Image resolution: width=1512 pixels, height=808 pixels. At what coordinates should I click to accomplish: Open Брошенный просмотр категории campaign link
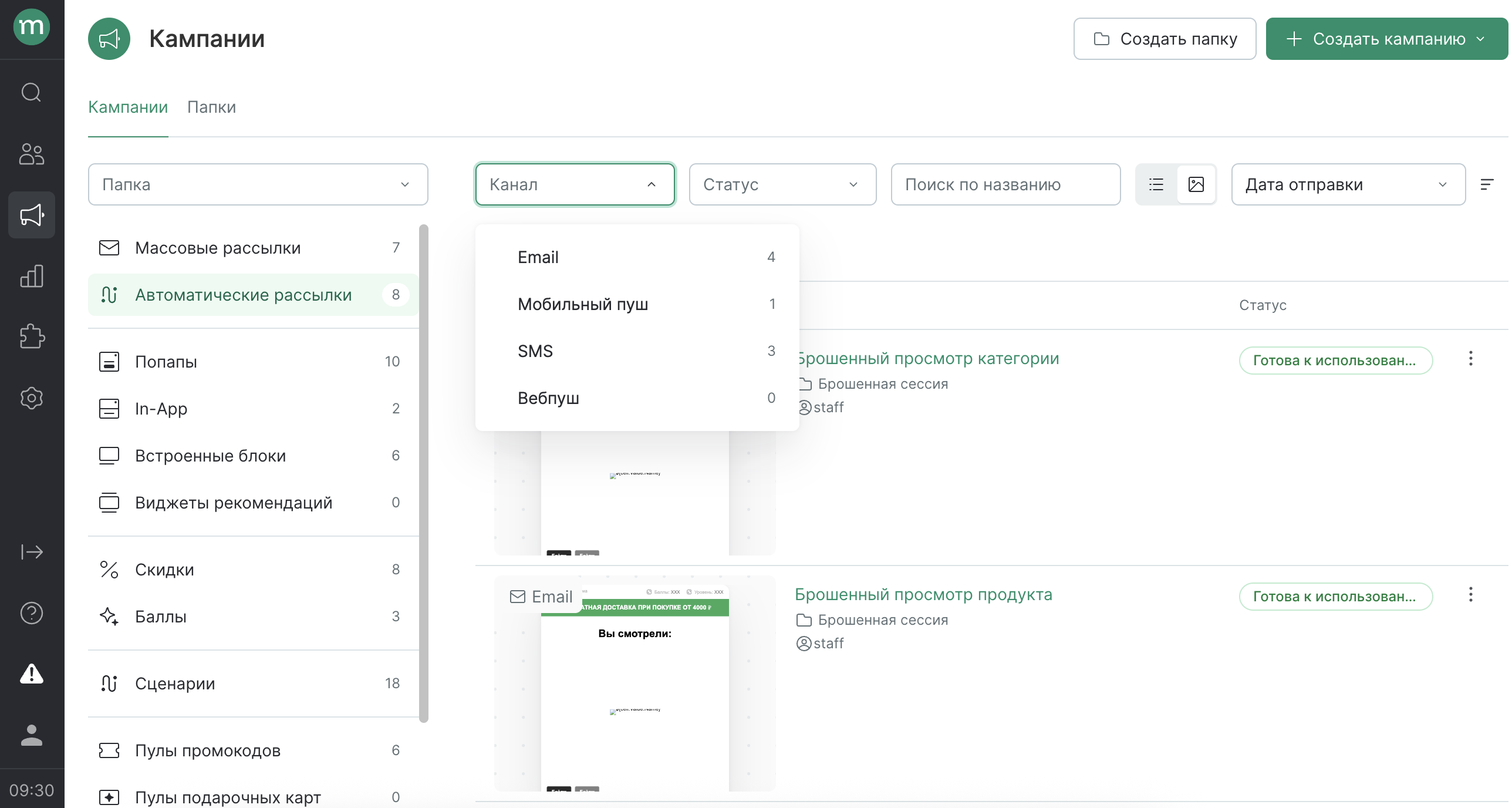pos(929,358)
